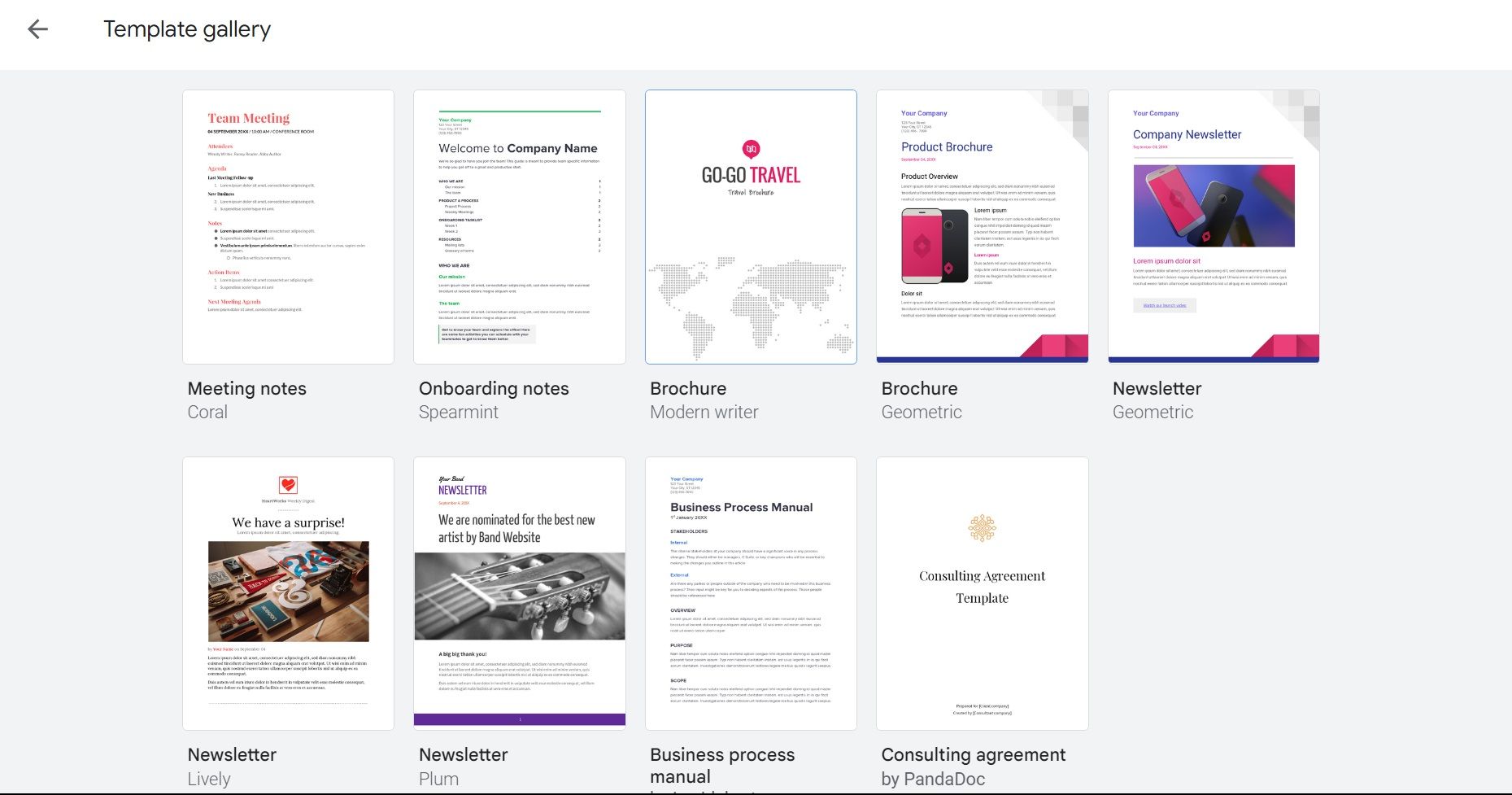Viewport: 1512px width, 795px height.
Task: Open the Meeting notes Coral template thumbnail
Action: [x=288, y=227]
